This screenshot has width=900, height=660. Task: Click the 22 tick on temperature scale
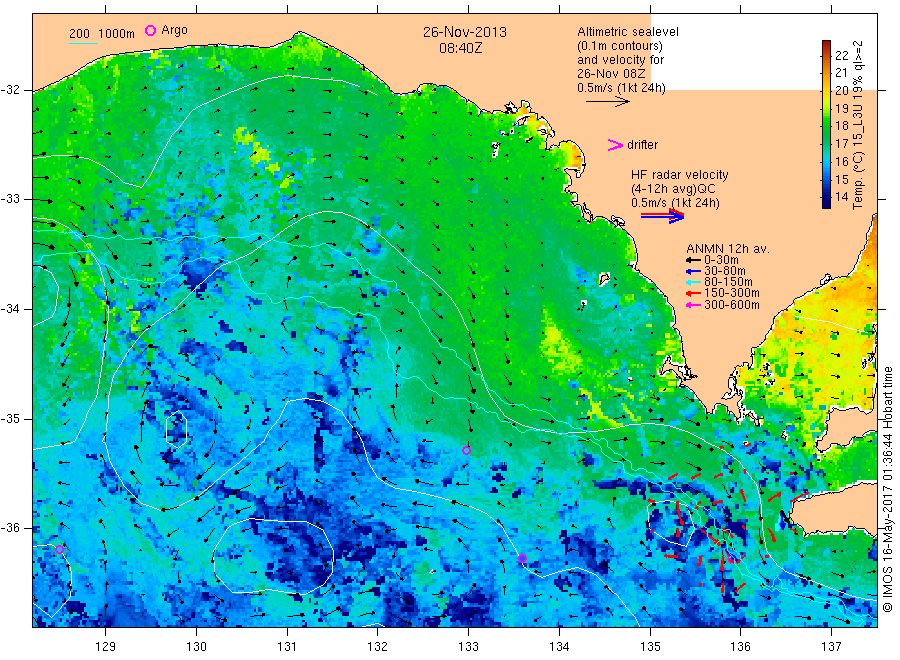(x=841, y=55)
